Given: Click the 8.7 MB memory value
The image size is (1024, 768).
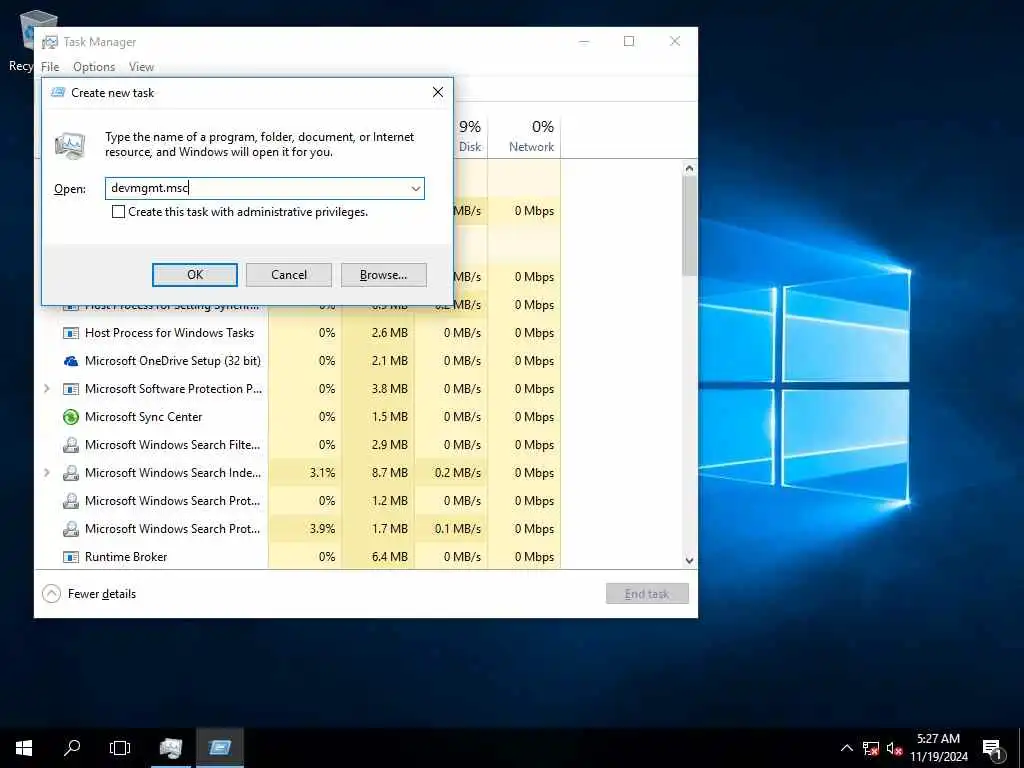Looking at the screenshot, I should coord(389,473).
